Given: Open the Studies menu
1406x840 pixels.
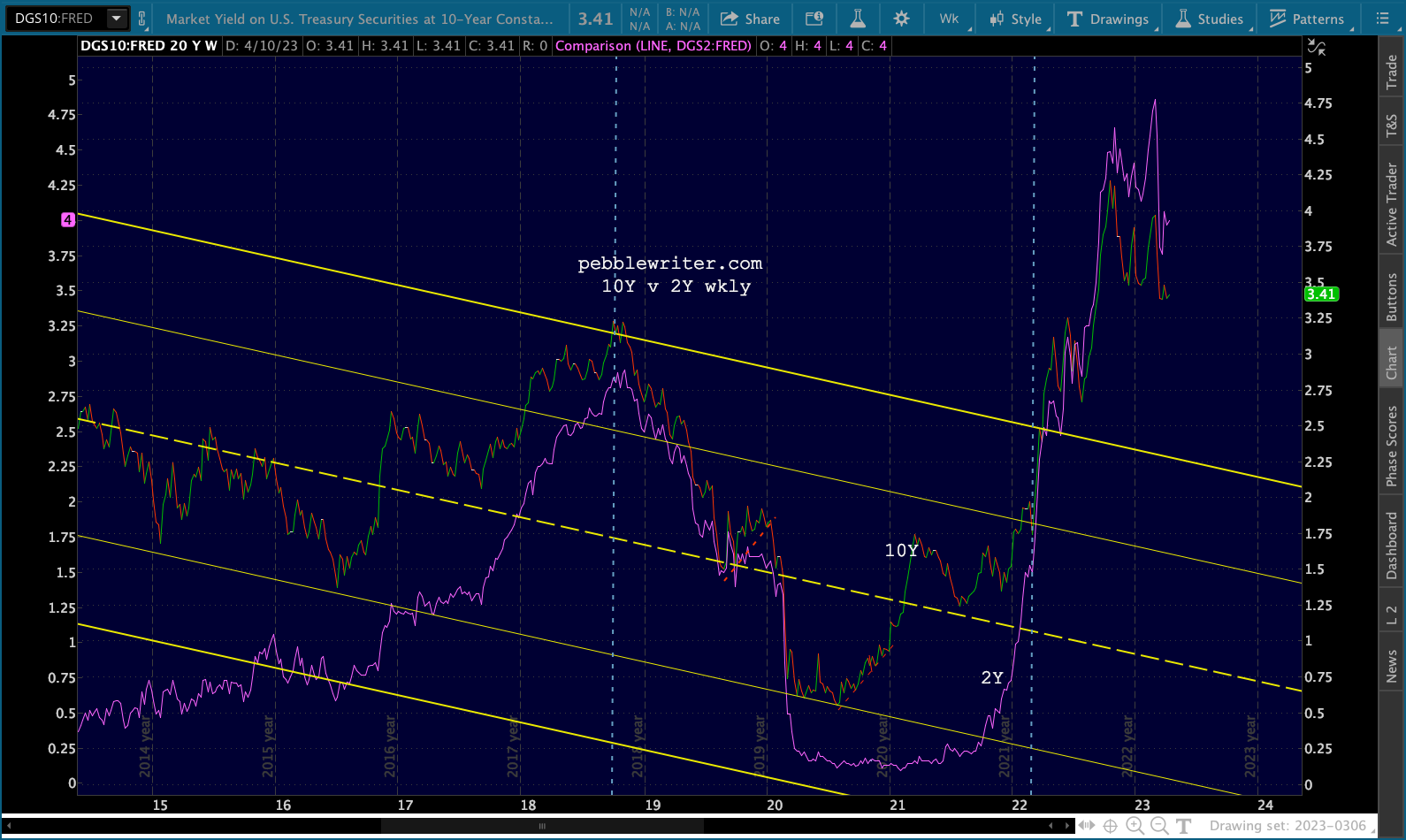Looking at the screenshot, I should click(x=1210, y=19).
